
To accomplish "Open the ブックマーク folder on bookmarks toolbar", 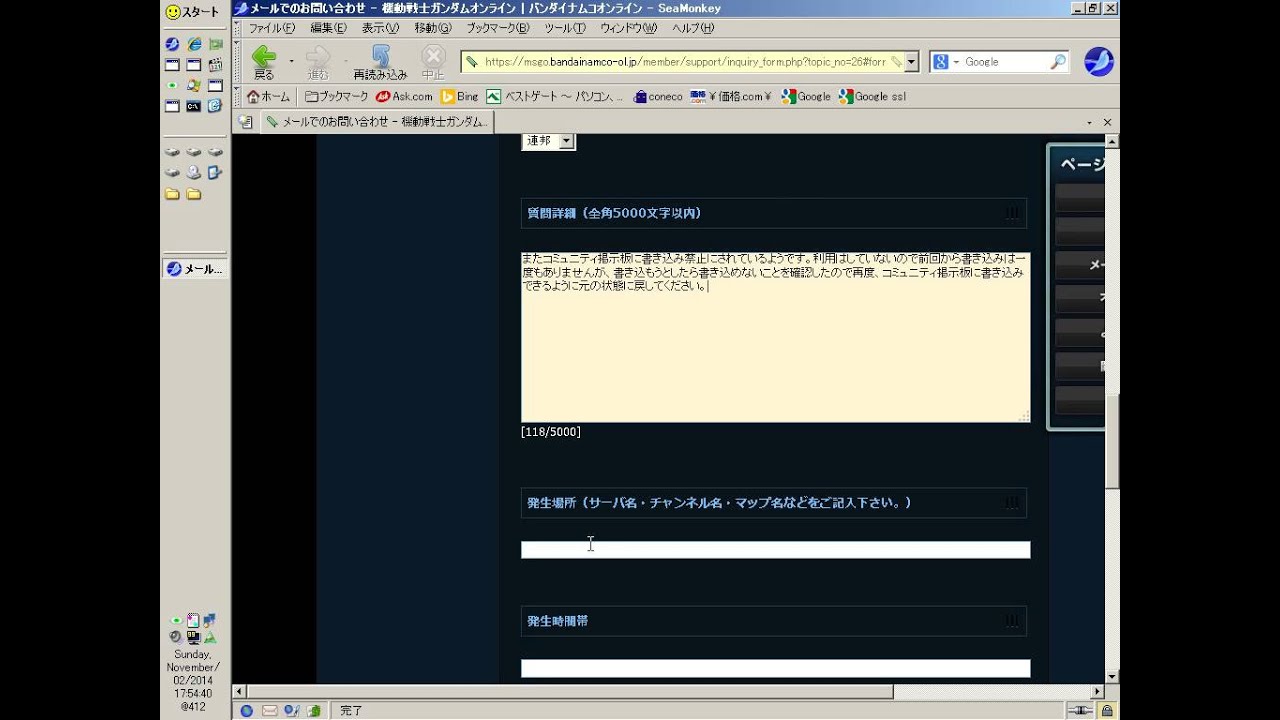I will [337, 97].
